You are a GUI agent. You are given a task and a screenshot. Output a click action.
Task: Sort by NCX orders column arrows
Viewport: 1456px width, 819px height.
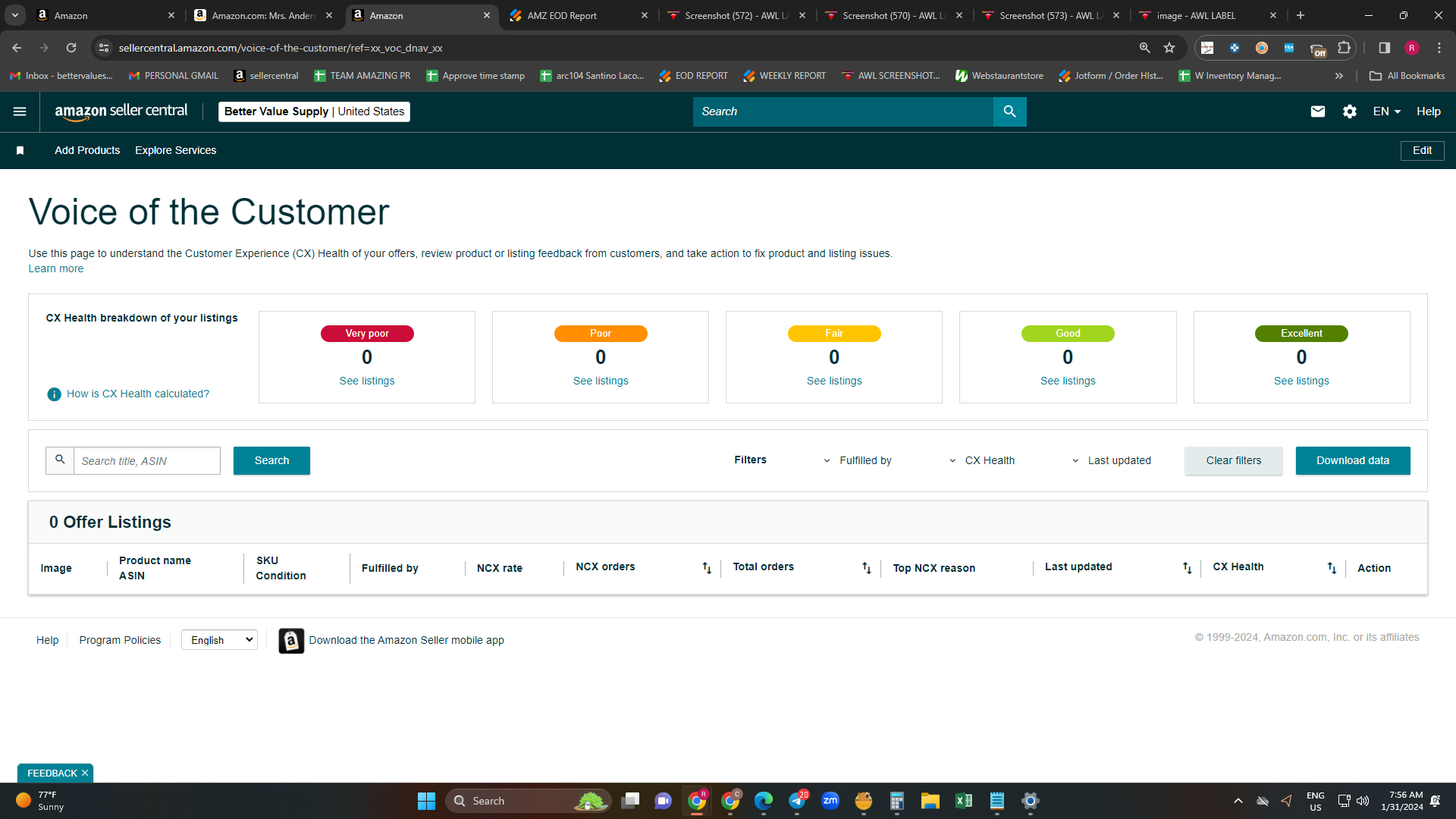click(x=707, y=568)
